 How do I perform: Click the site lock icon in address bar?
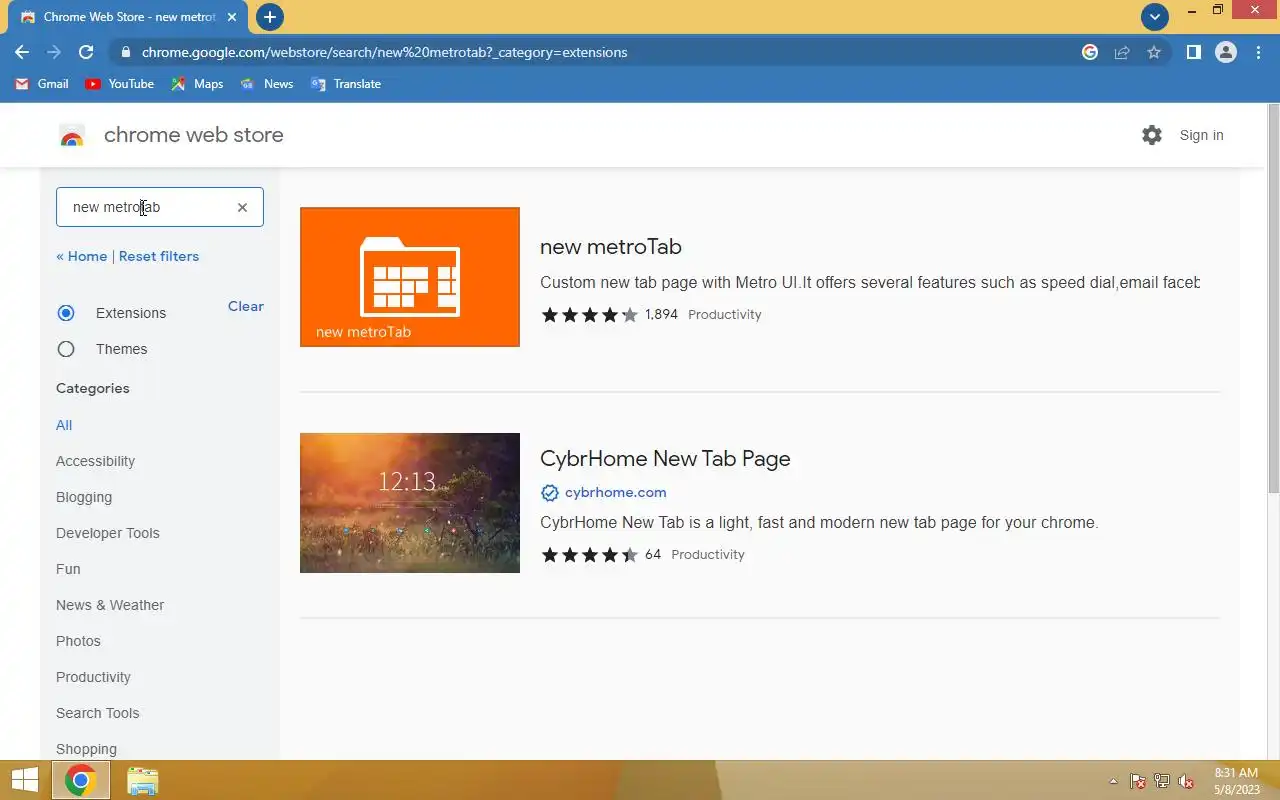click(x=125, y=52)
